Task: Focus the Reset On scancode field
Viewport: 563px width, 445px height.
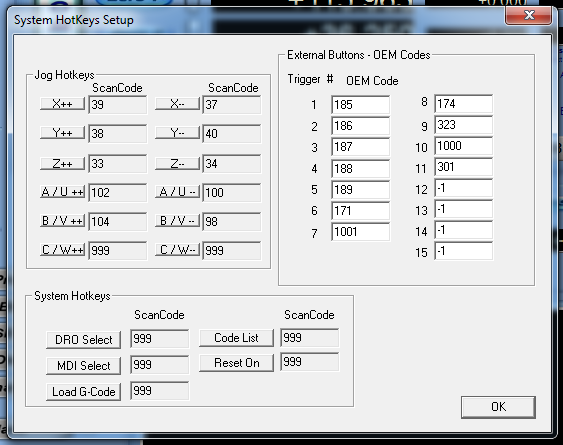Action: [310, 362]
